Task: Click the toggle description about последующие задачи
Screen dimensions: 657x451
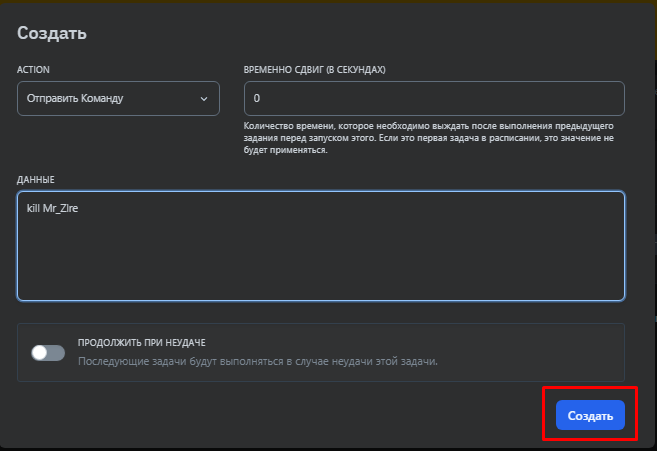Action: tap(258, 360)
